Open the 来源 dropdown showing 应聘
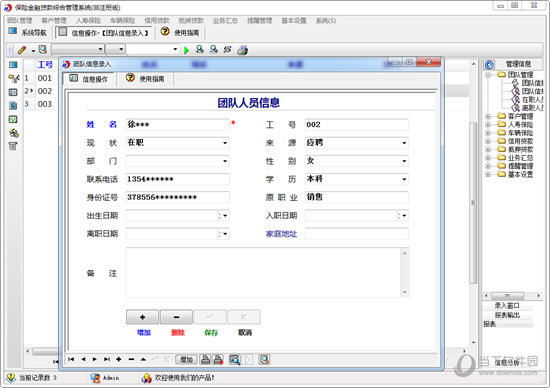The width and height of the screenshot is (550, 388). point(404,143)
